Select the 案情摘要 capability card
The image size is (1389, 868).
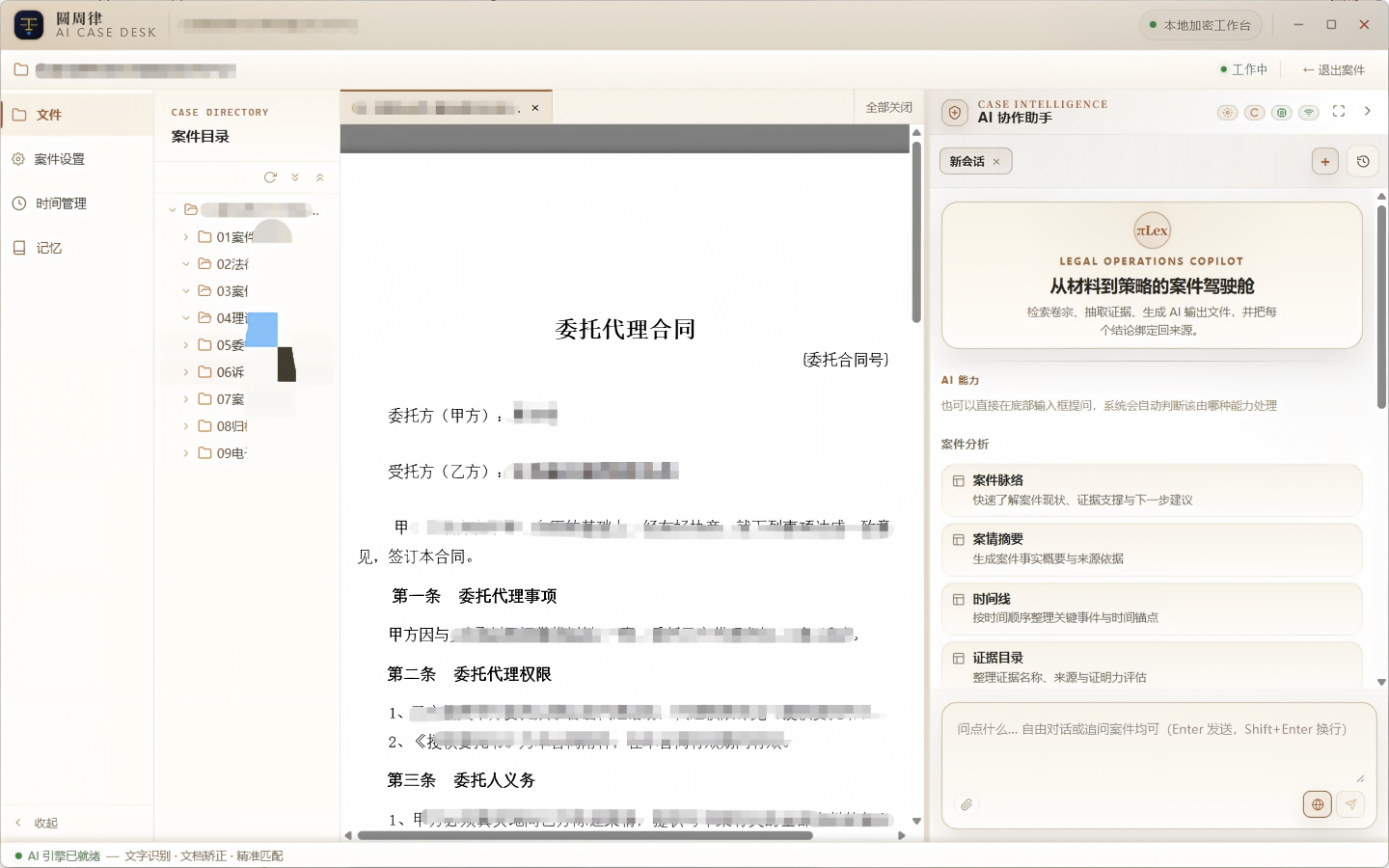coord(1152,549)
